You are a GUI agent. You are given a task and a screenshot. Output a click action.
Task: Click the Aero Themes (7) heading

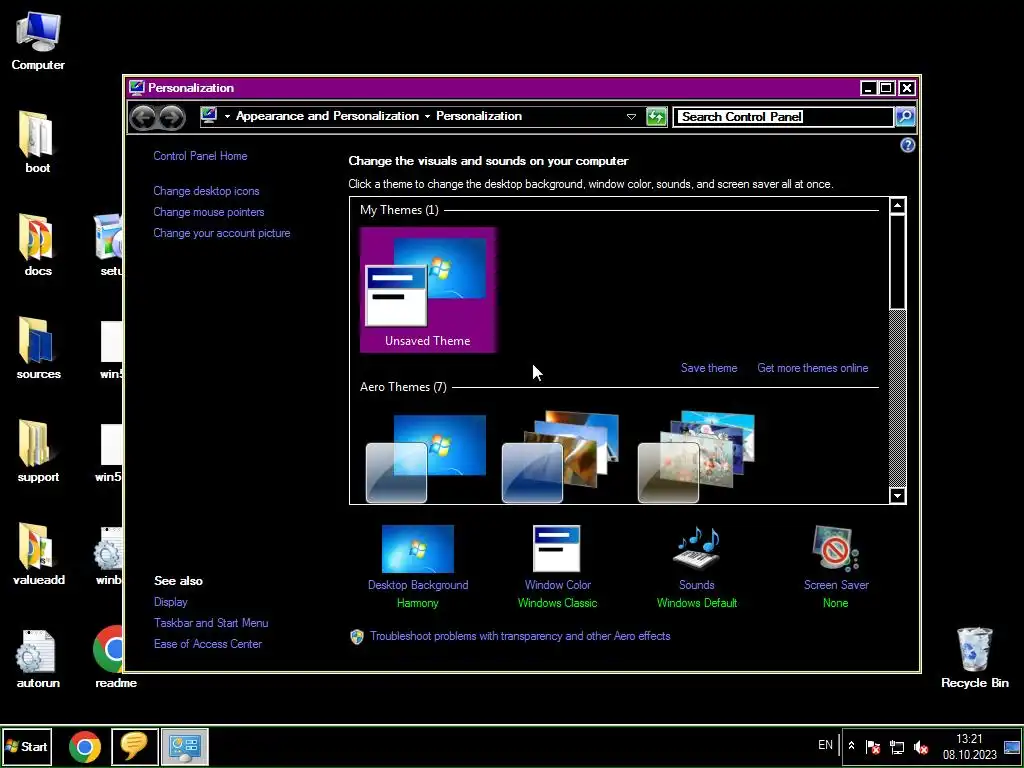[x=403, y=387]
